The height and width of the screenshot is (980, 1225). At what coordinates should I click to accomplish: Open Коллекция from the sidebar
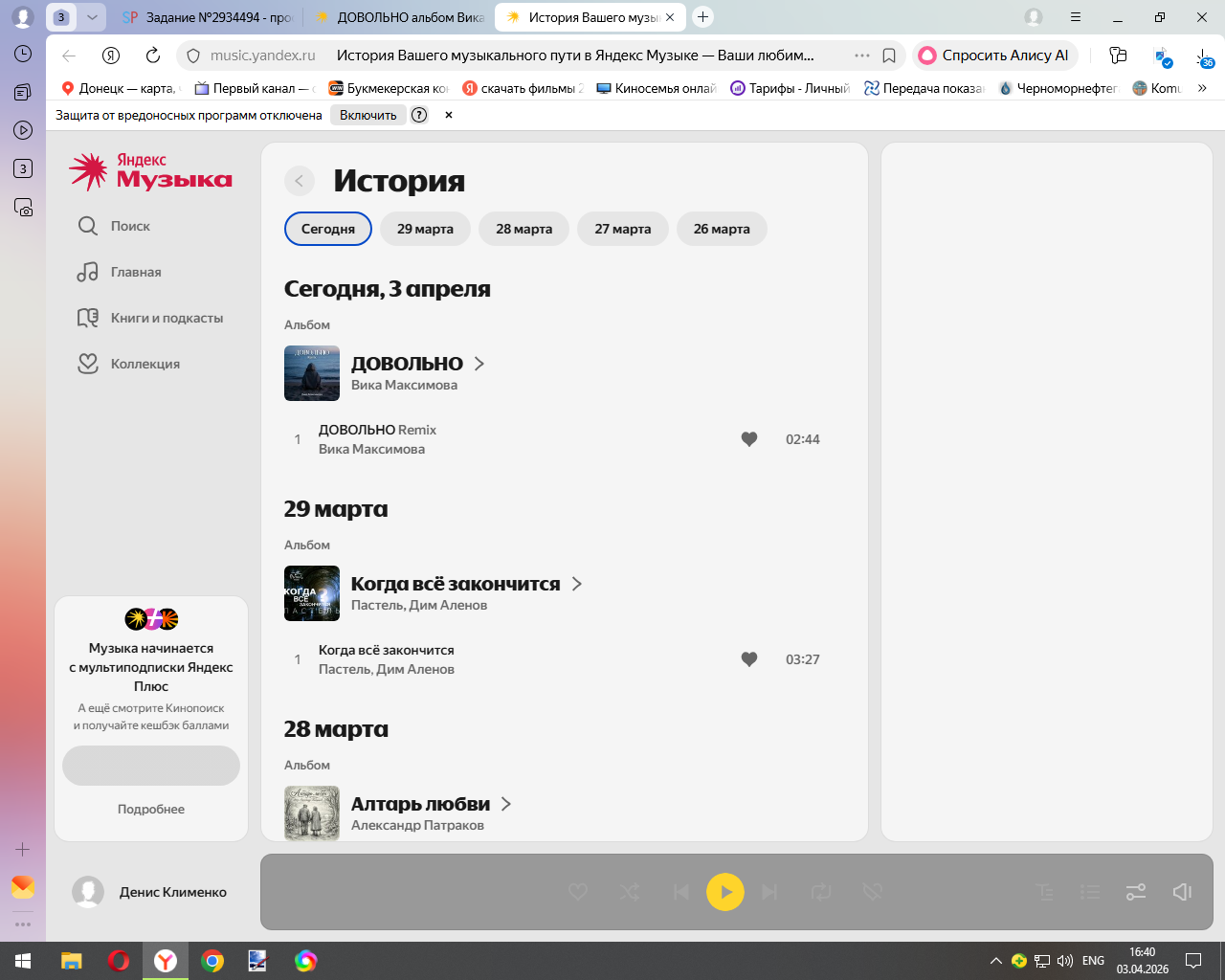[145, 364]
